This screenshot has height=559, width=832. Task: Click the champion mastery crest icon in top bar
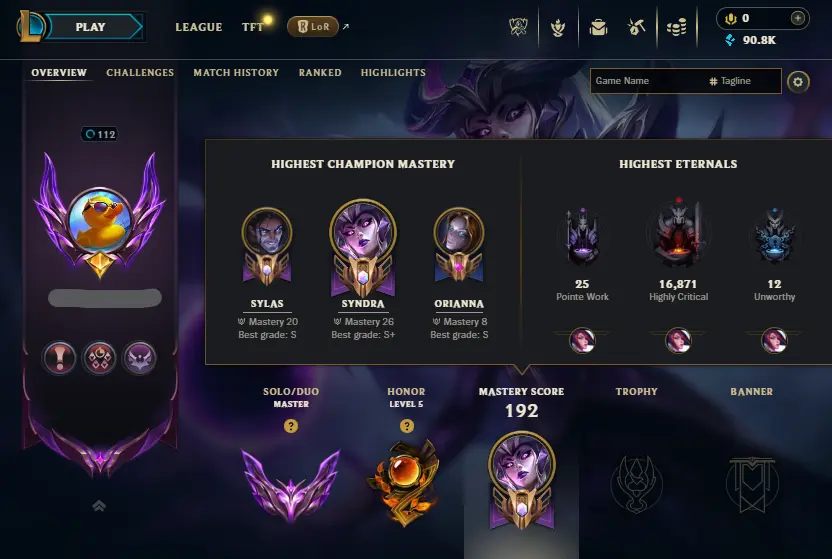[x=558, y=27]
